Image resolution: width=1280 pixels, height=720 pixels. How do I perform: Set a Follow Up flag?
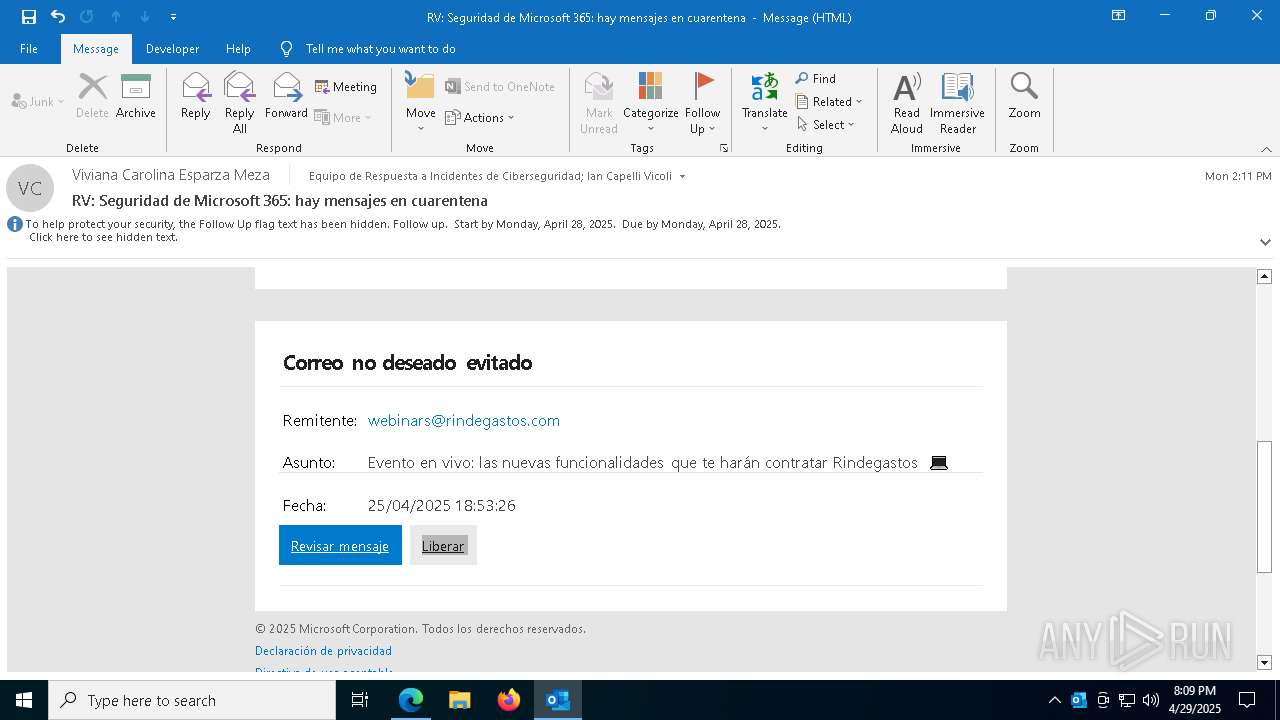pos(703,102)
